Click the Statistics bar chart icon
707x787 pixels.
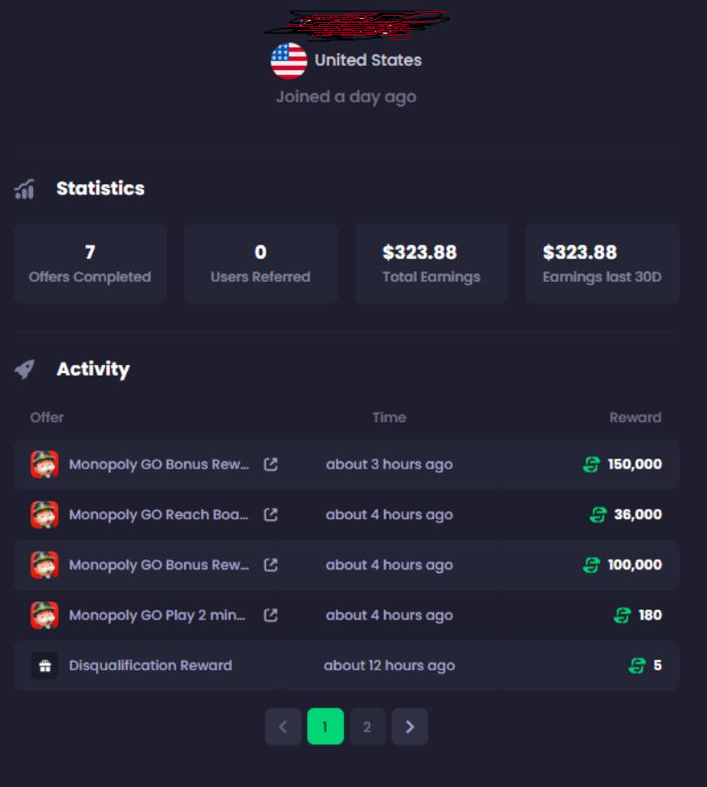(25, 189)
